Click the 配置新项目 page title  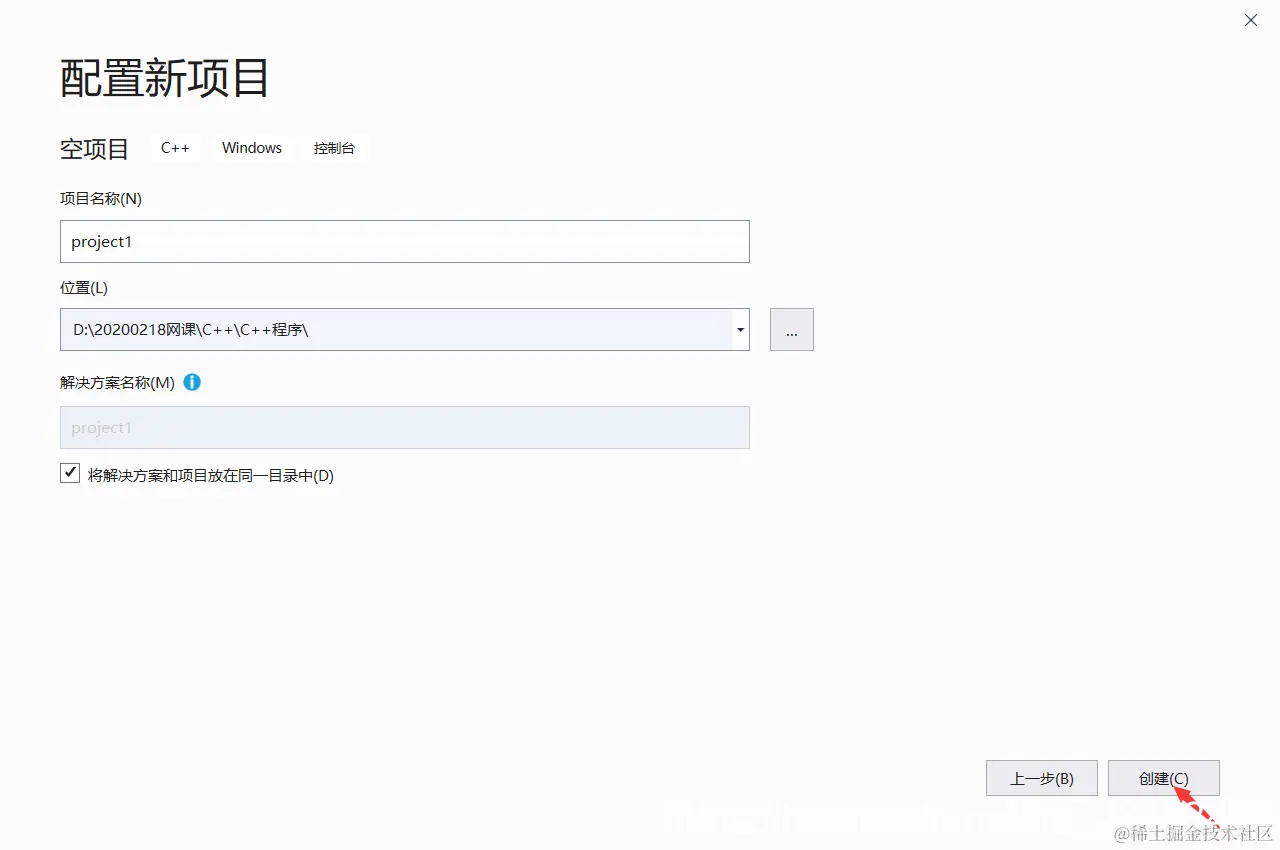165,78
